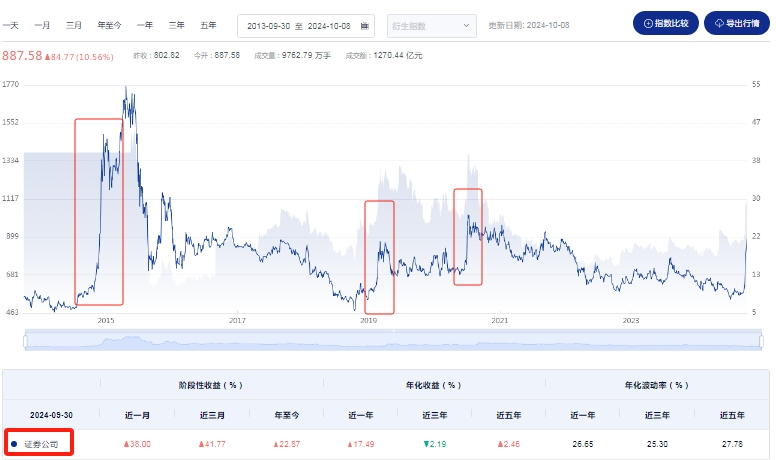The width and height of the screenshot is (776, 460).
Task: Click the date range input field
Action: point(306,26)
